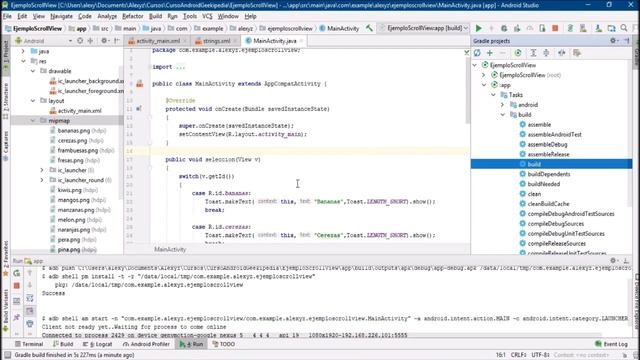Toggle the Captures side panel button
The image size is (640, 360).
coord(6,147)
